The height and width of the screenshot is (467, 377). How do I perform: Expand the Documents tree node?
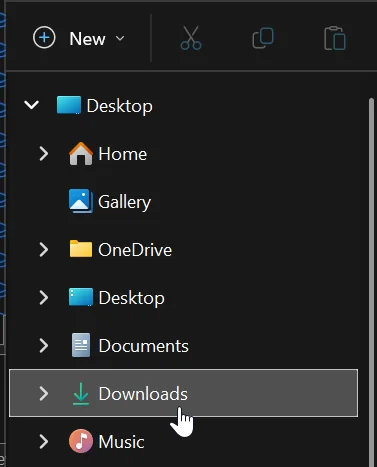tap(44, 345)
